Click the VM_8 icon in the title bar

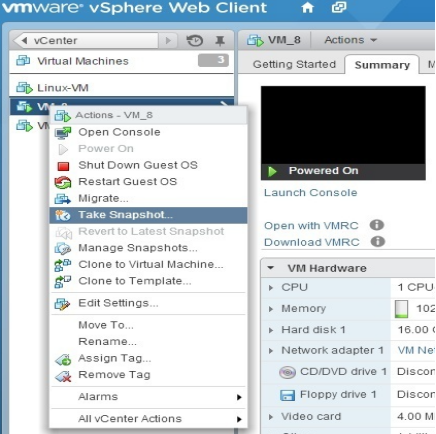(x=255, y=40)
